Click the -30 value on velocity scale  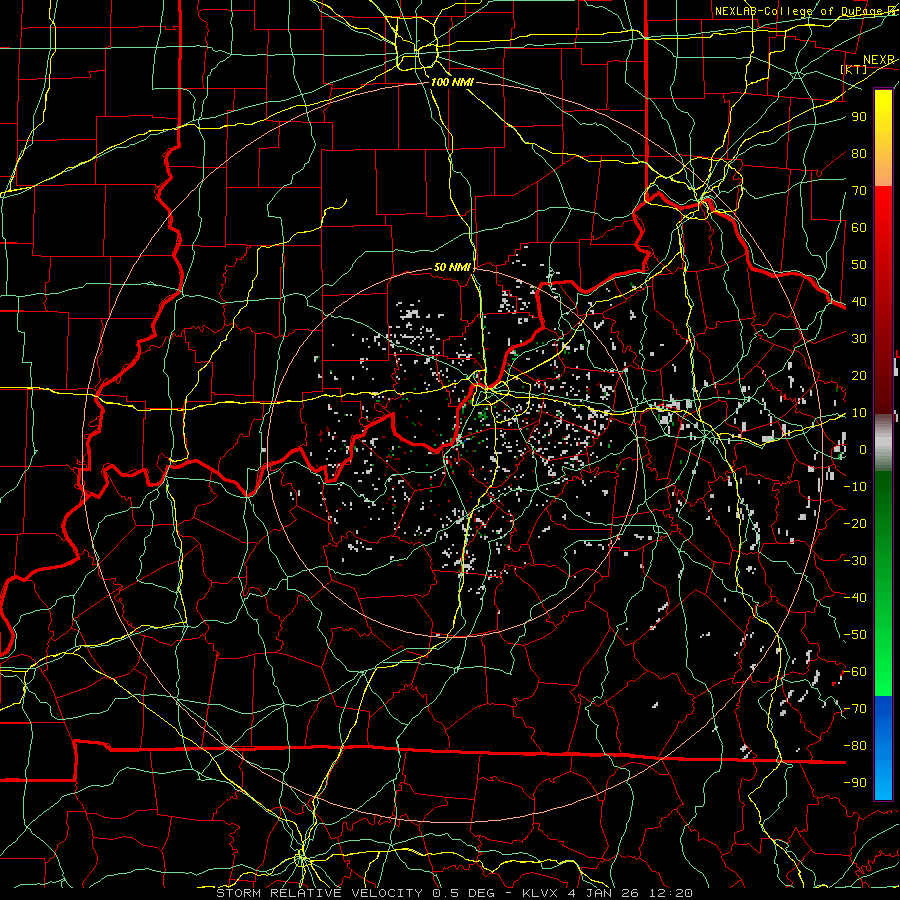[x=855, y=561]
